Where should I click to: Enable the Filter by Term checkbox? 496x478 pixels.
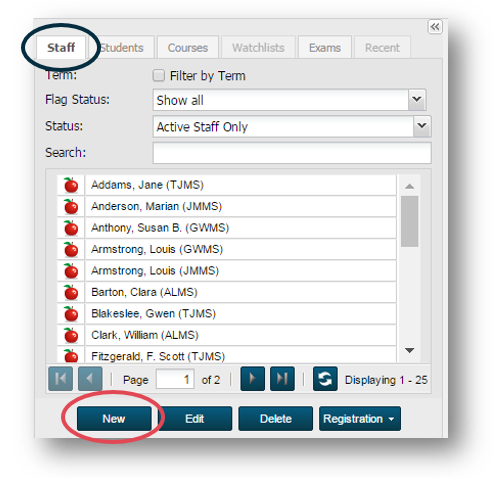(x=159, y=75)
